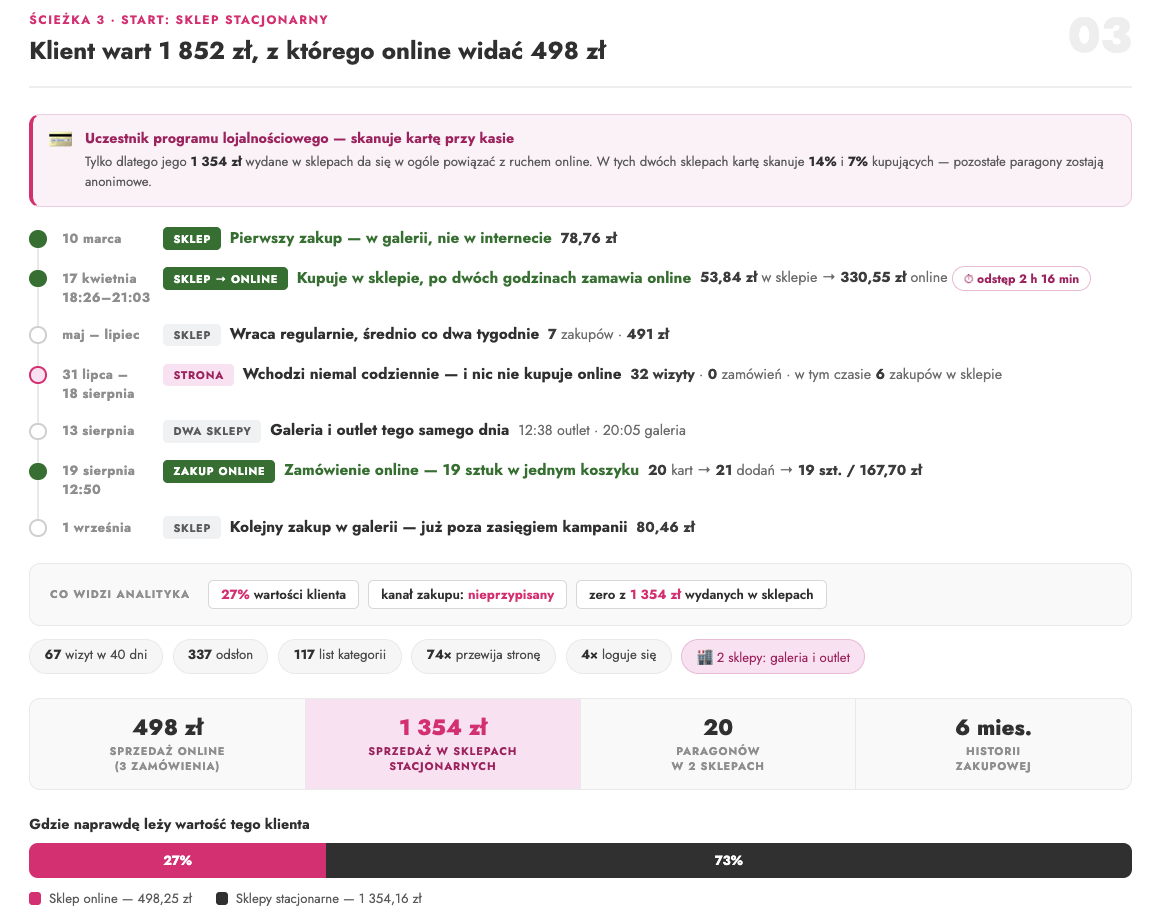The height and width of the screenshot is (923, 1157).
Task: Click the dark Sklepy stacjonarne legend swatch
Action: pyautogui.click(x=222, y=899)
